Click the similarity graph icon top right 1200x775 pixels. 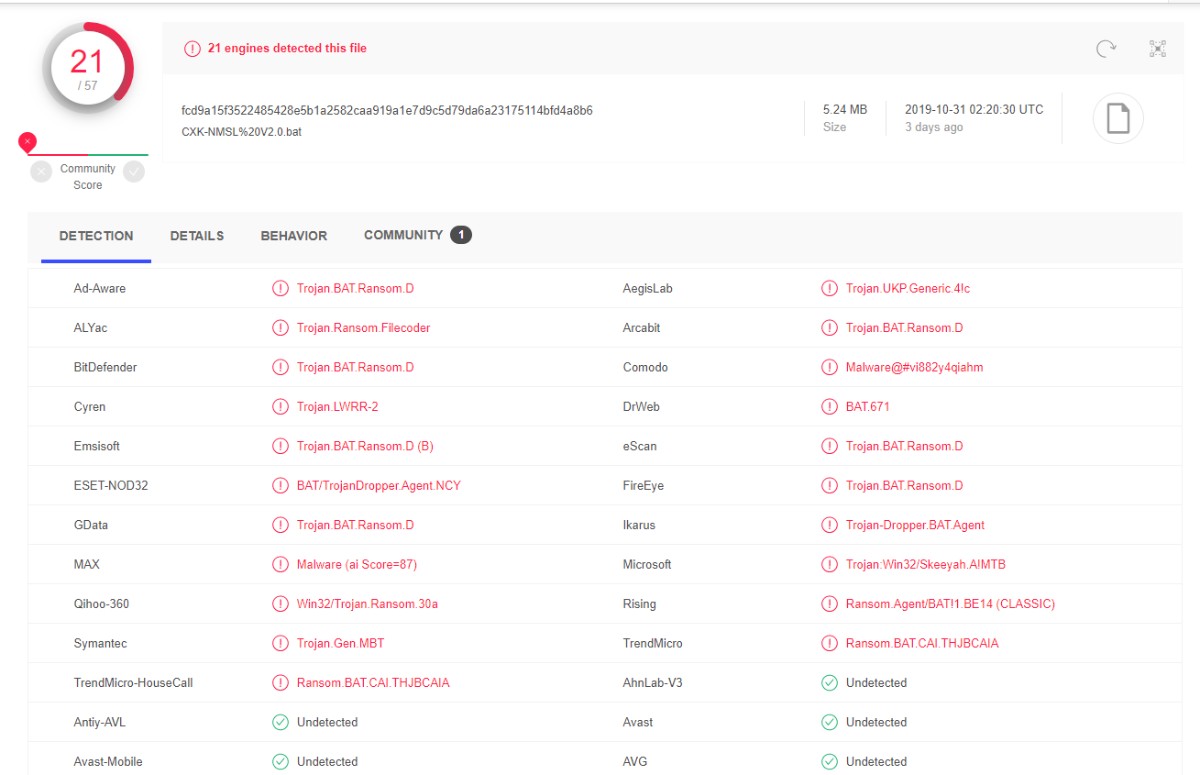pos(1158,48)
